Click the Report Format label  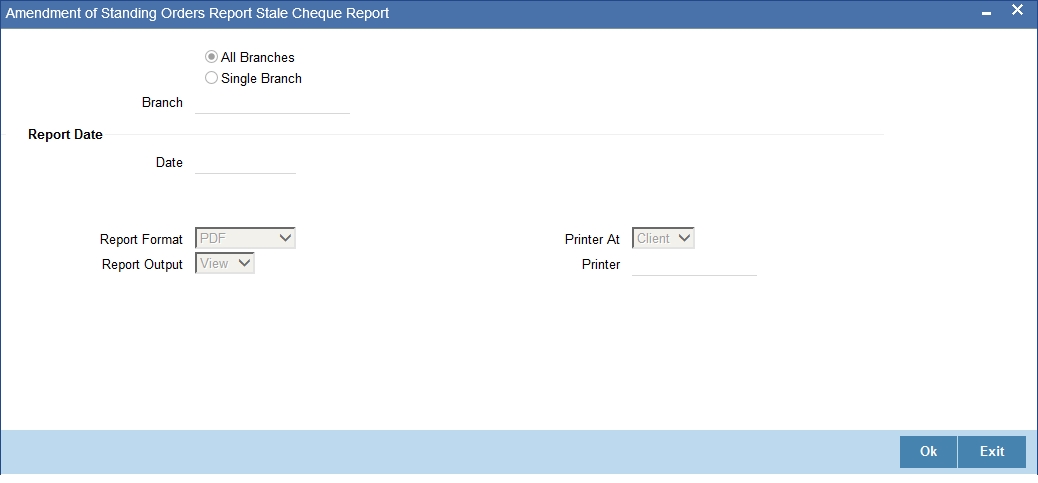tap(141, 240)
